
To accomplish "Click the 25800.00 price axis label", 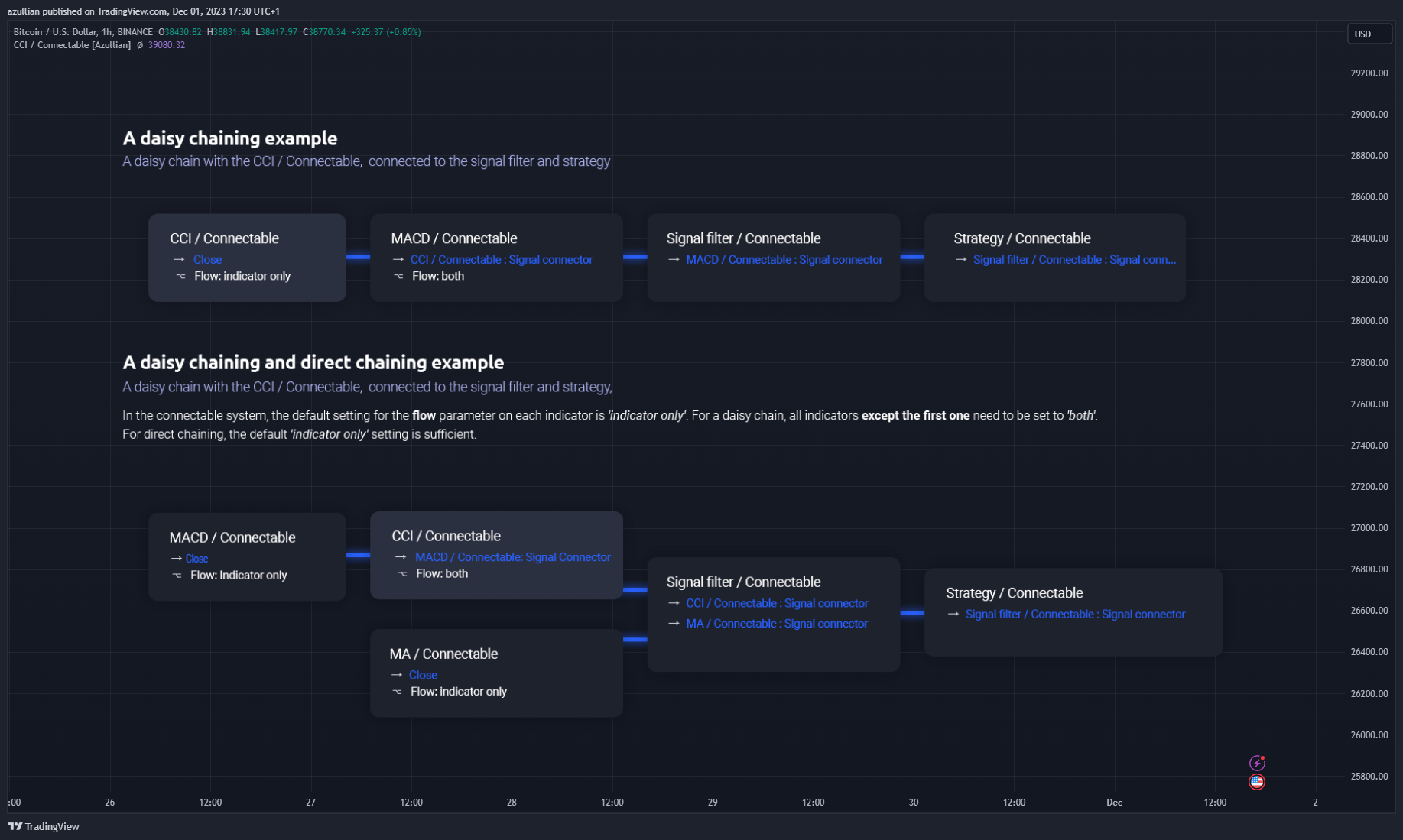I will coord(1369,777).
